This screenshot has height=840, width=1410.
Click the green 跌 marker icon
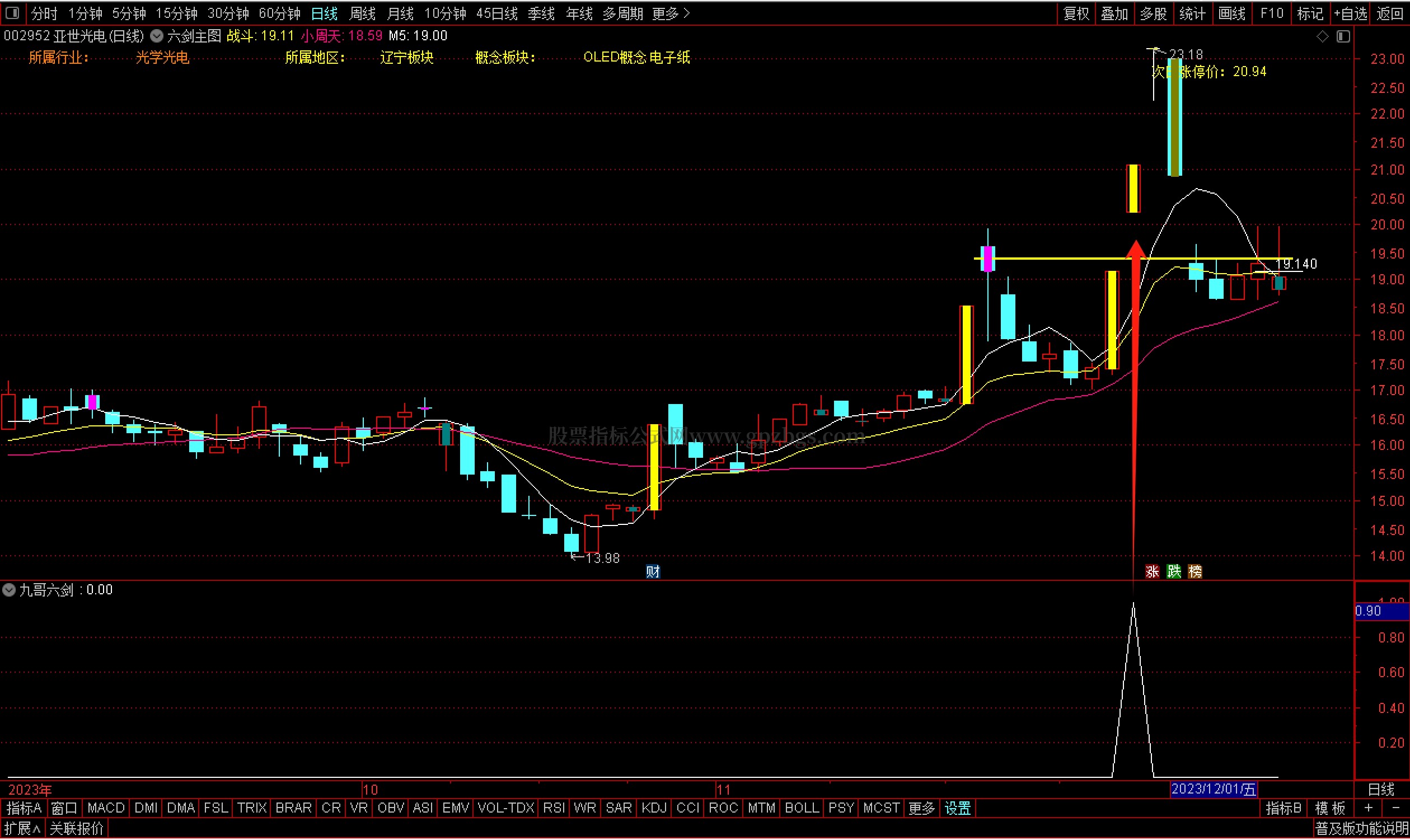pyautogui.click(x=1173, y=572)
